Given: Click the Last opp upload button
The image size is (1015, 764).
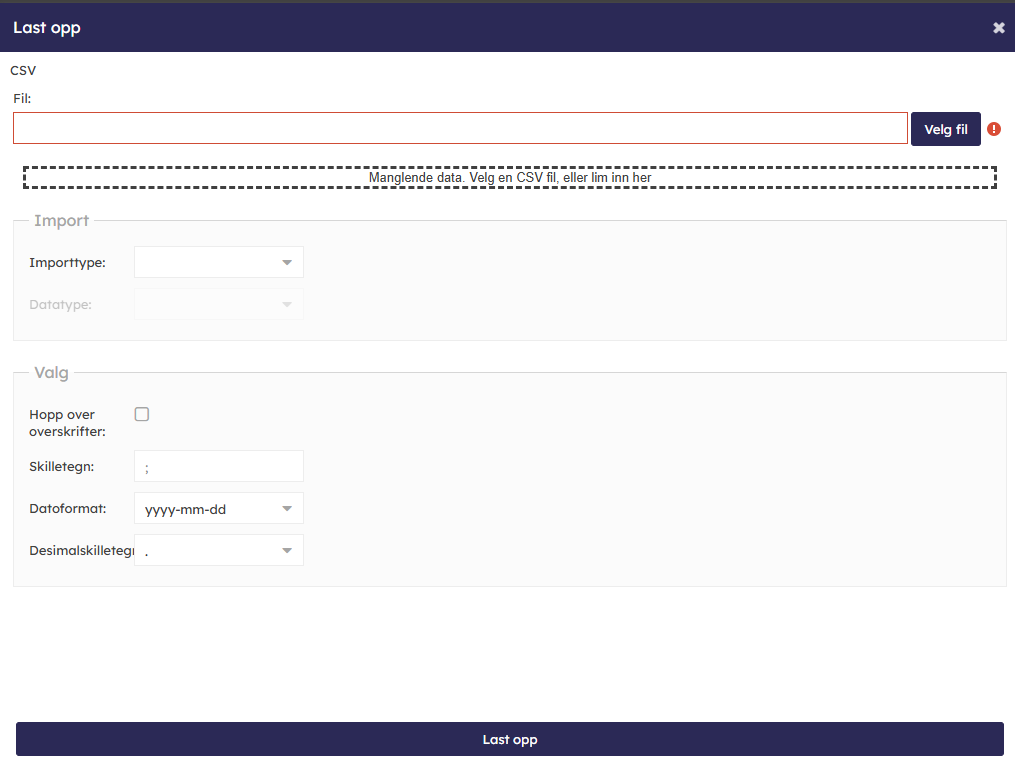Looking at the screenshot, I should [509, 740].
